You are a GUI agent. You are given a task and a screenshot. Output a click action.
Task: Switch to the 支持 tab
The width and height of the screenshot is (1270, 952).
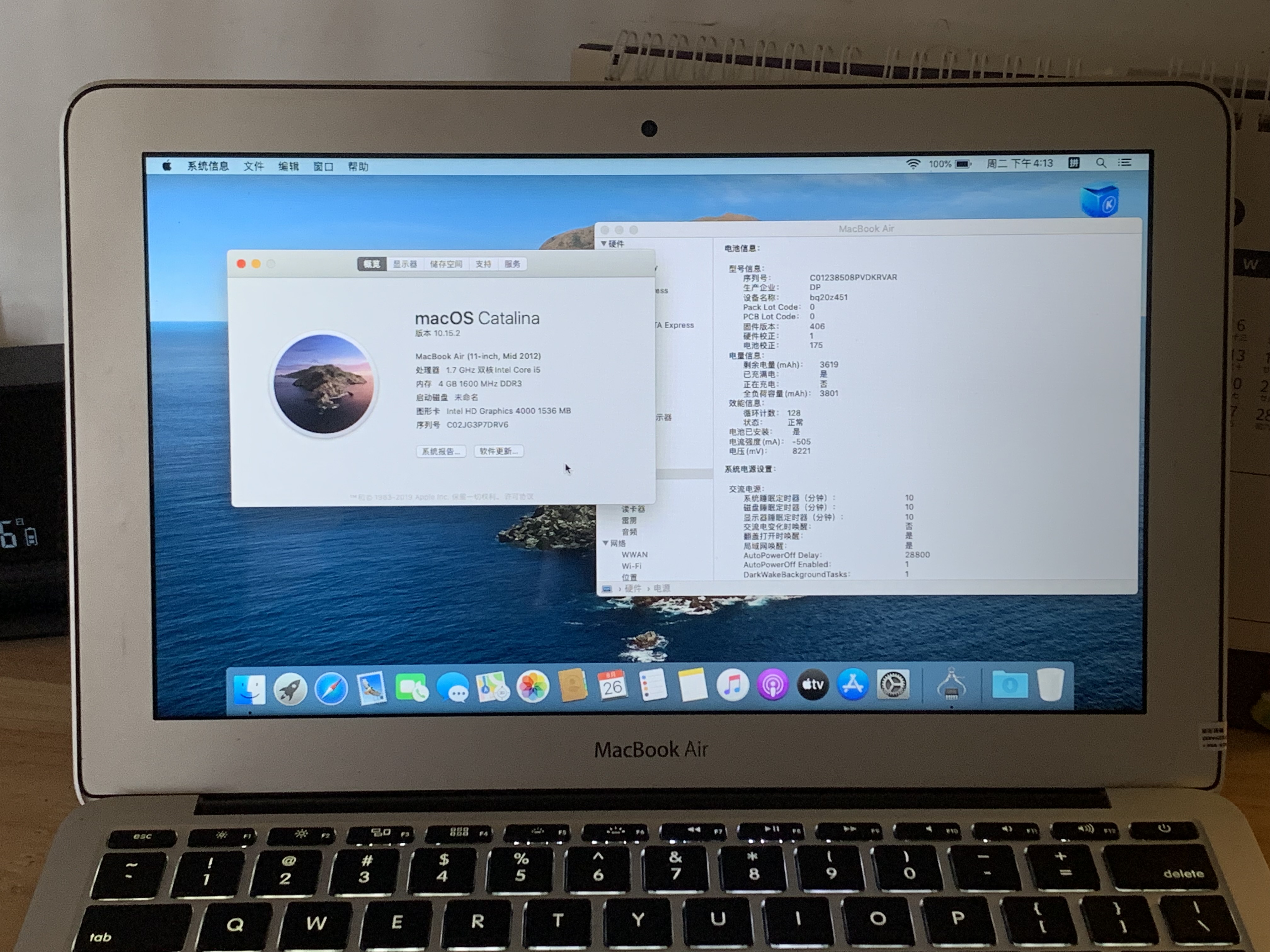click(483, 264)
